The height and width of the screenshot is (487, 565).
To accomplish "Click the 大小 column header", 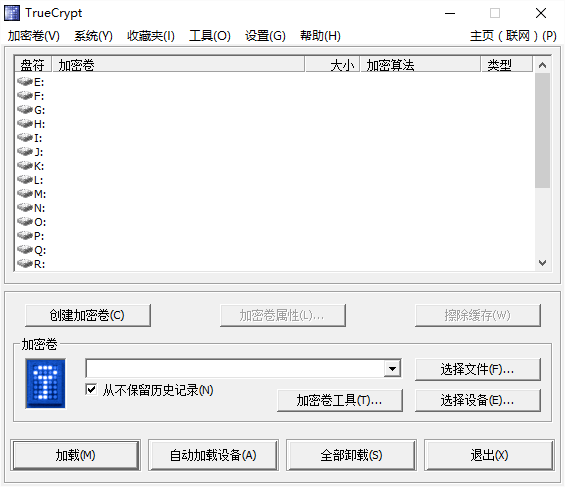I will pos(332,65).
